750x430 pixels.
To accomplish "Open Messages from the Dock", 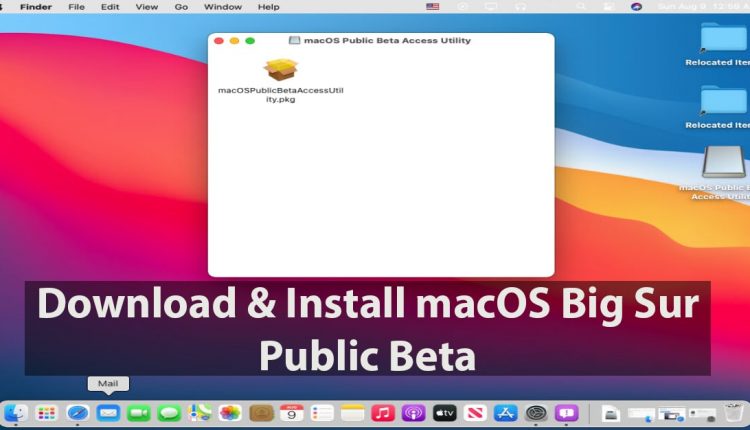I will [x=169, y=413].
